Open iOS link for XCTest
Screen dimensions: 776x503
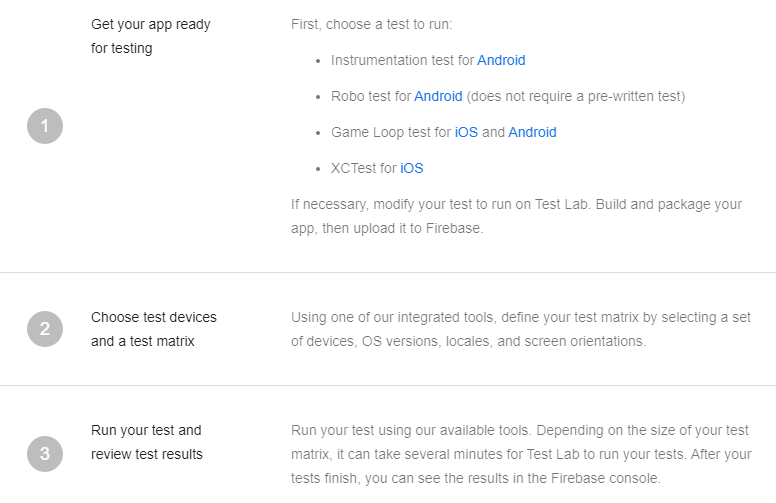tap(412, 168)
